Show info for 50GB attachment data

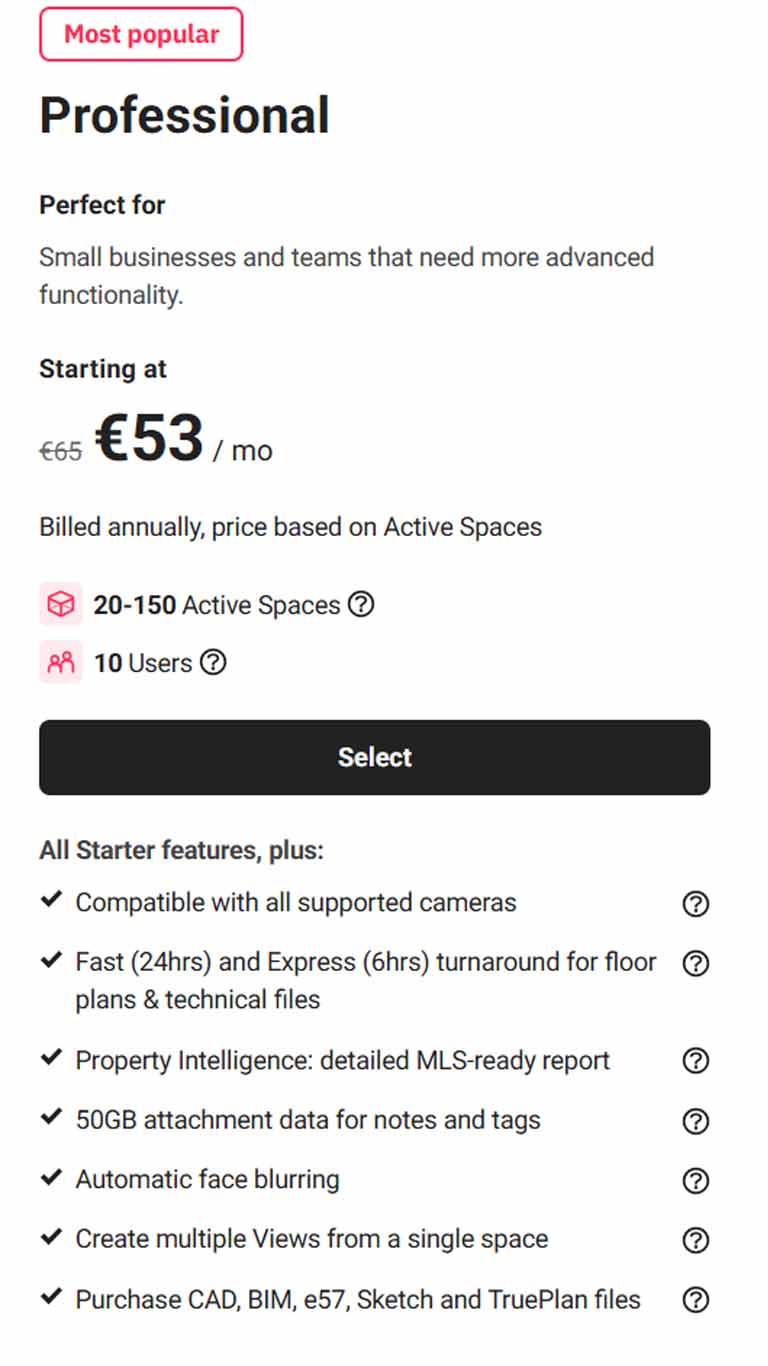[695, 1121]
